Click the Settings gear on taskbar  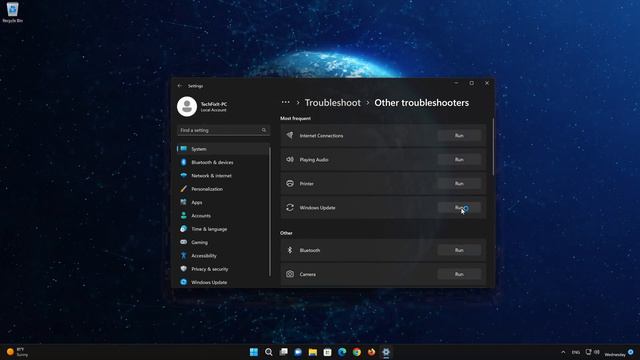pyautogui.click(x=386, y=352)
